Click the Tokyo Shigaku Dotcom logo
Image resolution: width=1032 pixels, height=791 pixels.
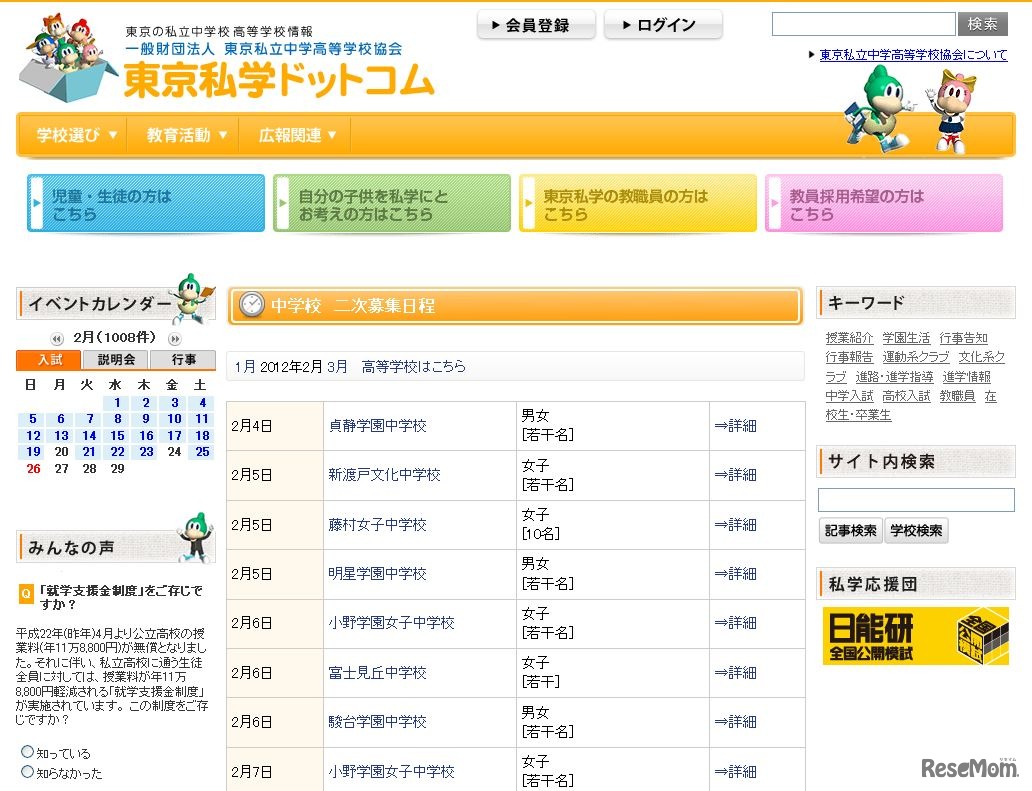(226, 58)
